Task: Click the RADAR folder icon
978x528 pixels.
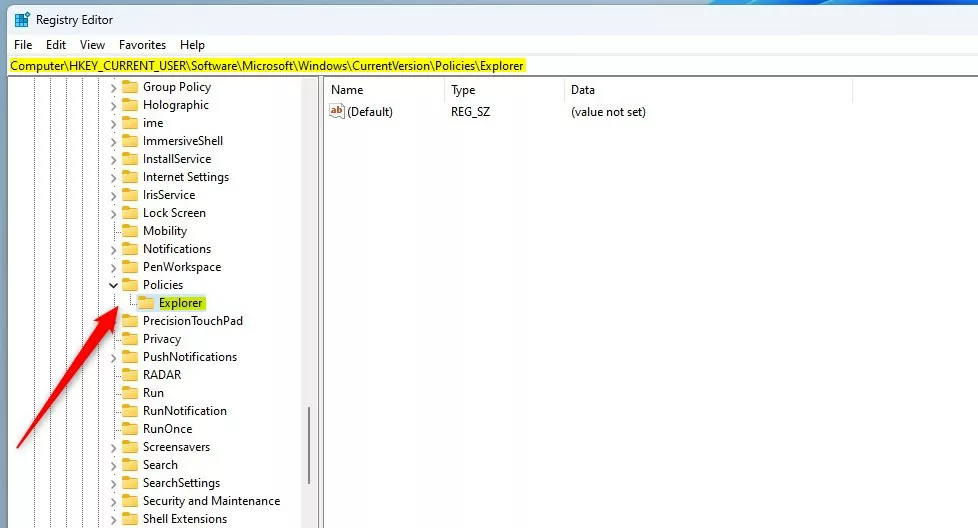Action: click(x=130, y=375)
